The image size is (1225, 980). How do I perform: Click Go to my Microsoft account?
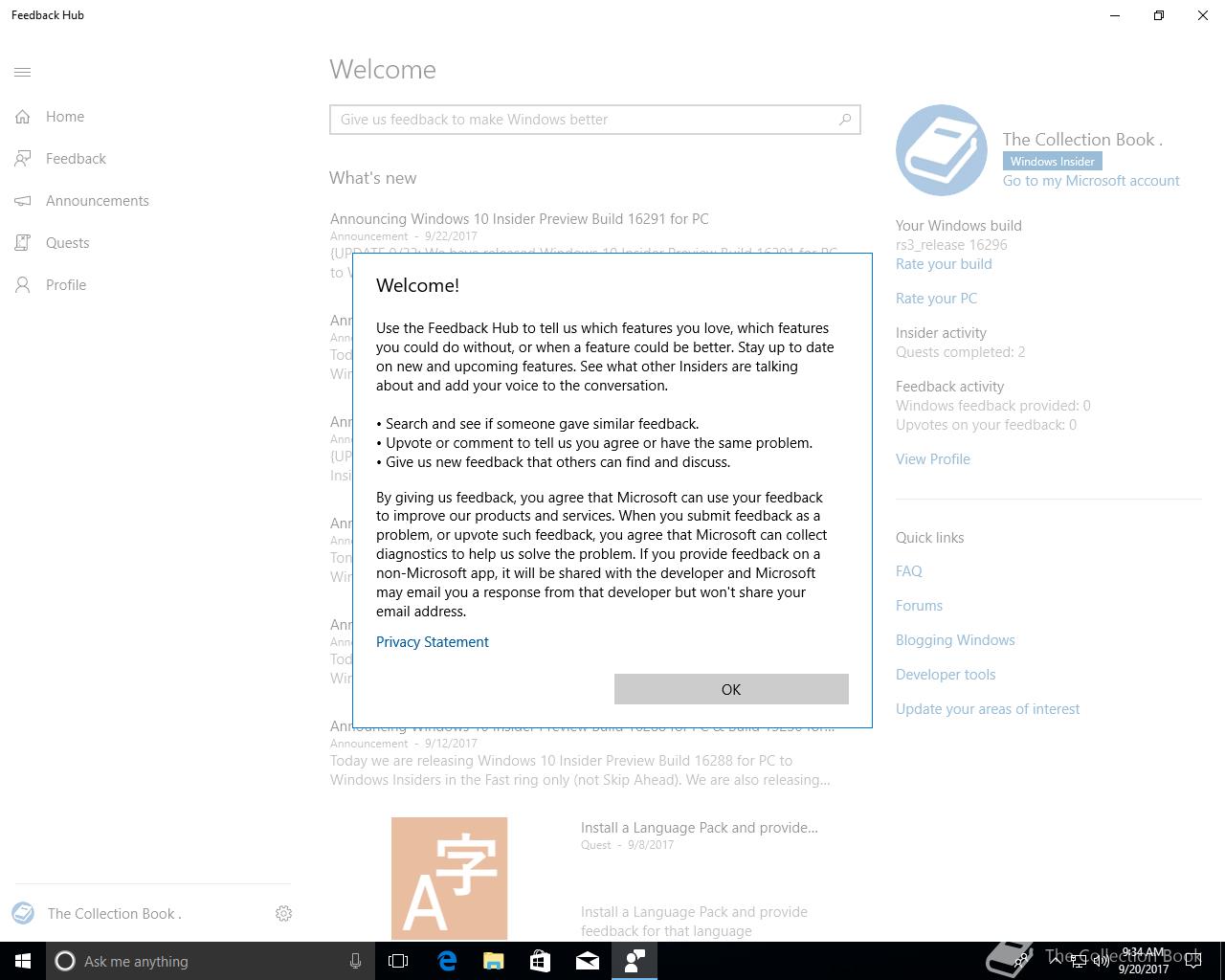(x=1091, y=181)
